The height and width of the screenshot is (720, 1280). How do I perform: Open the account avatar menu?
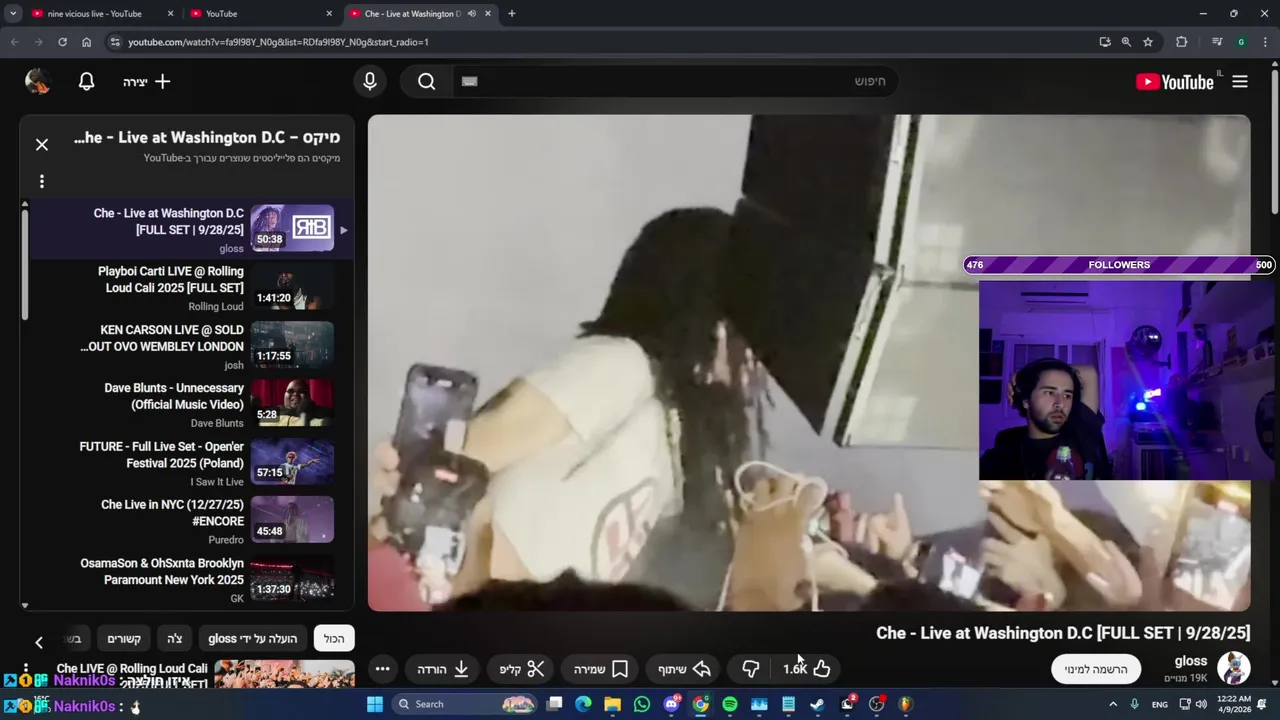click(x=38, y=82)
